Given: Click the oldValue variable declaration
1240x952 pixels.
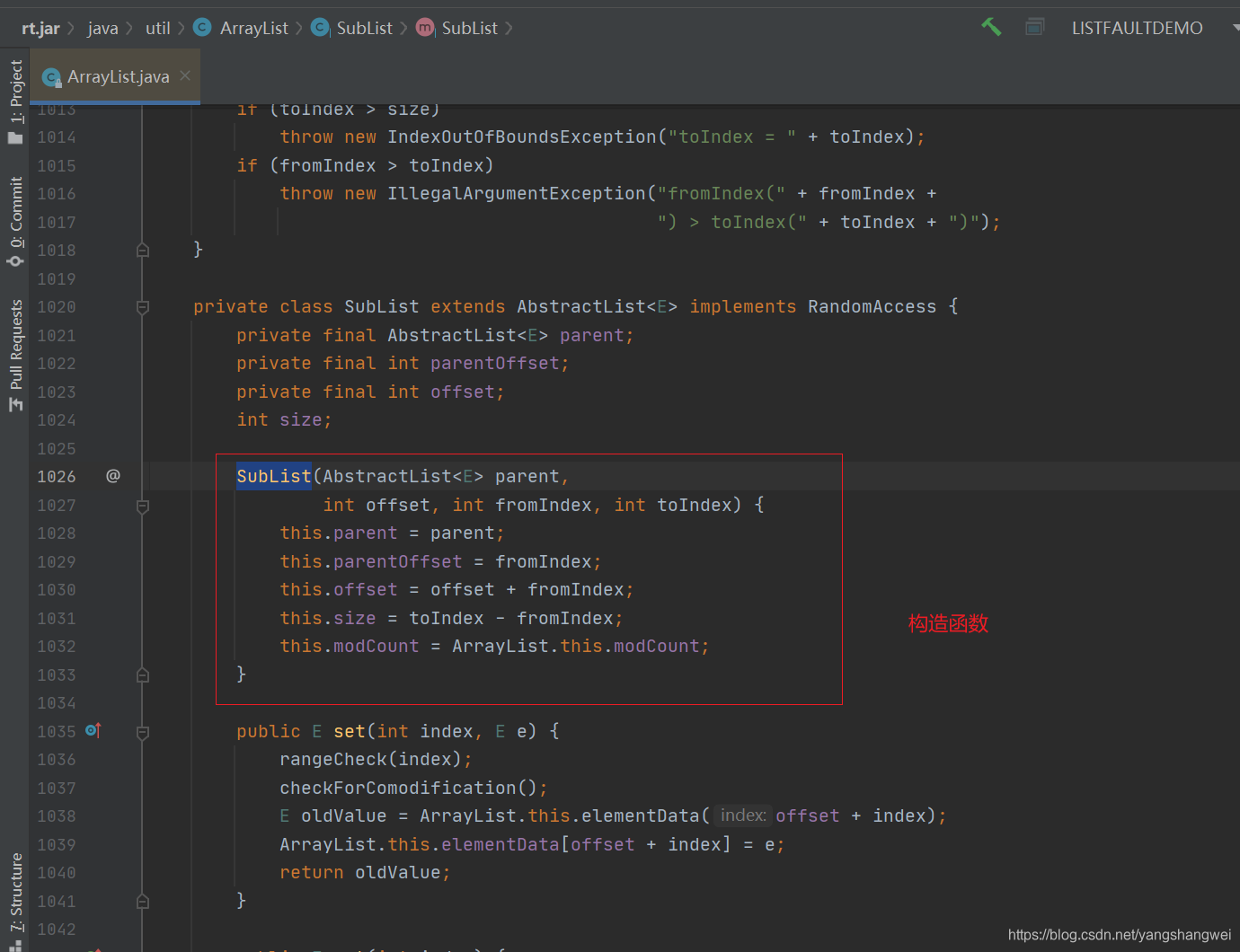Looking at the screenshot, I should pyautogui.click(x=344, y=815).
